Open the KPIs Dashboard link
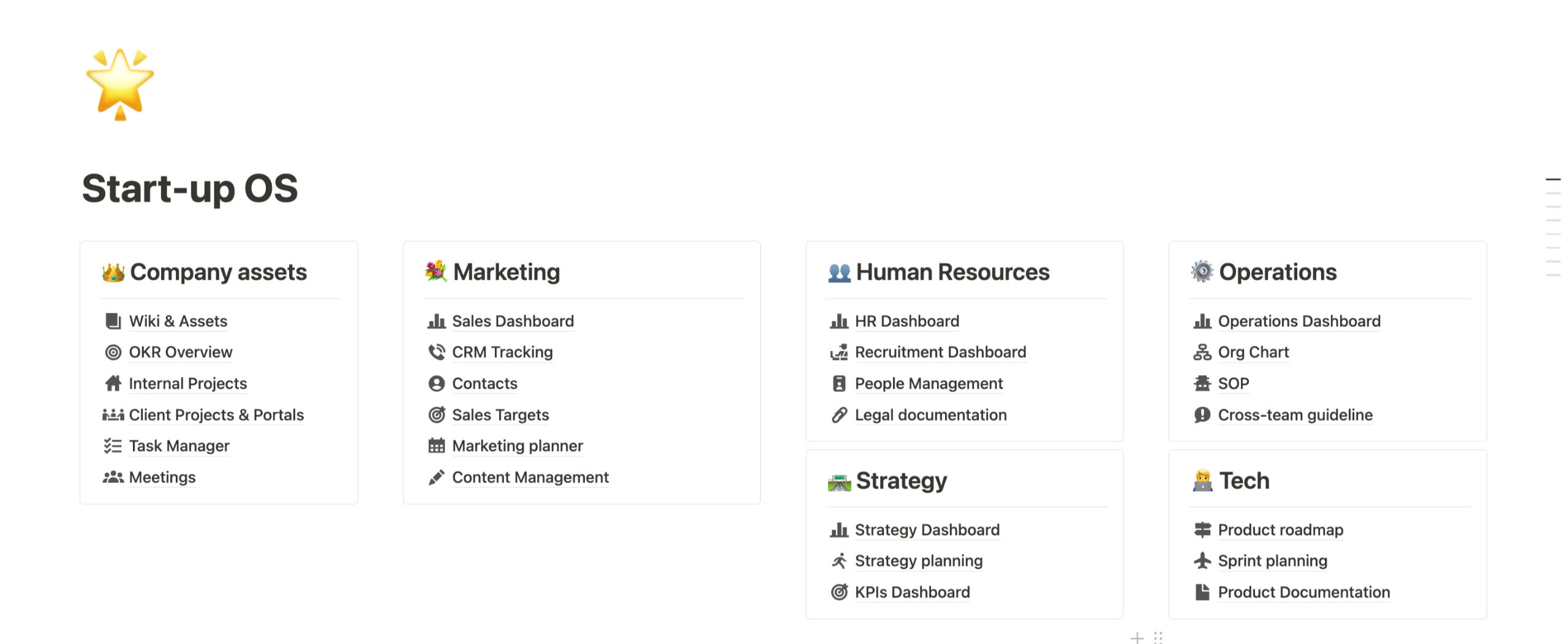 pos(912,592)
